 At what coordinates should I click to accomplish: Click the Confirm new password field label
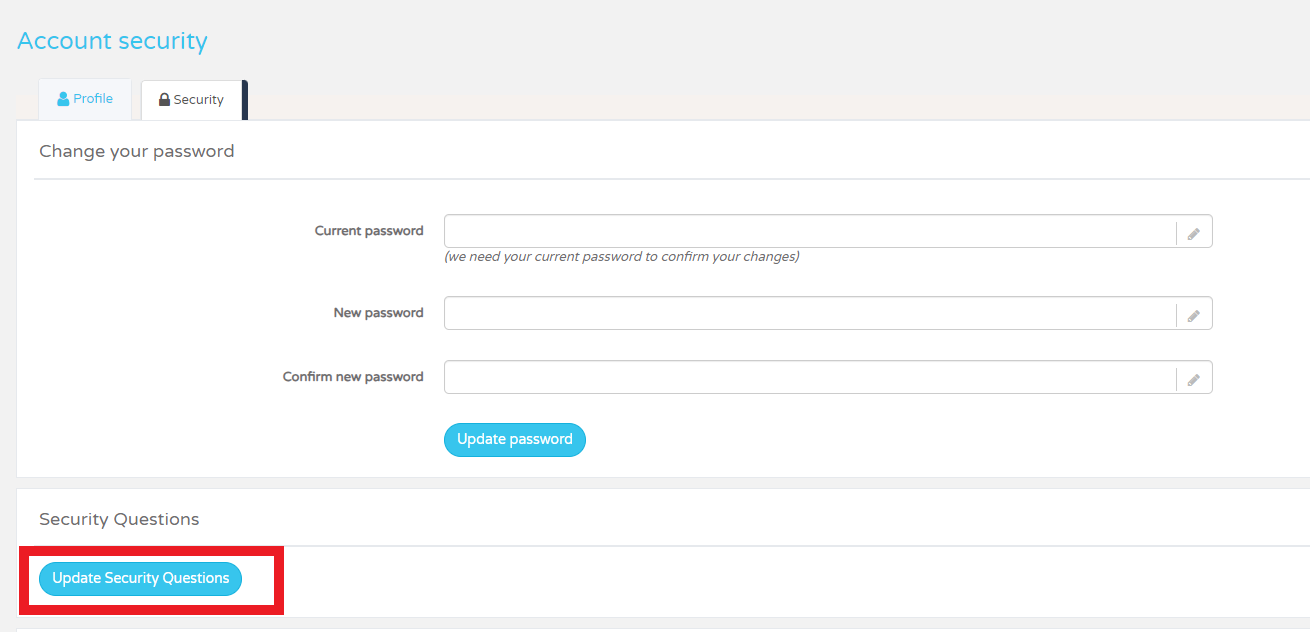353,376
